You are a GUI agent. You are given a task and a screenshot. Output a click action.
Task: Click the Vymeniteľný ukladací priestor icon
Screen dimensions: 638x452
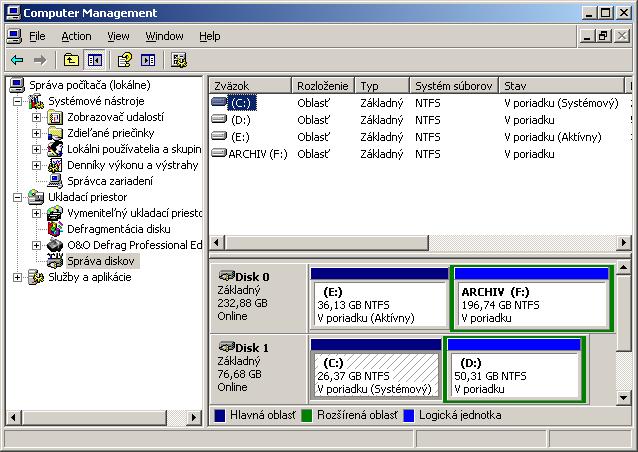[55, 213]
